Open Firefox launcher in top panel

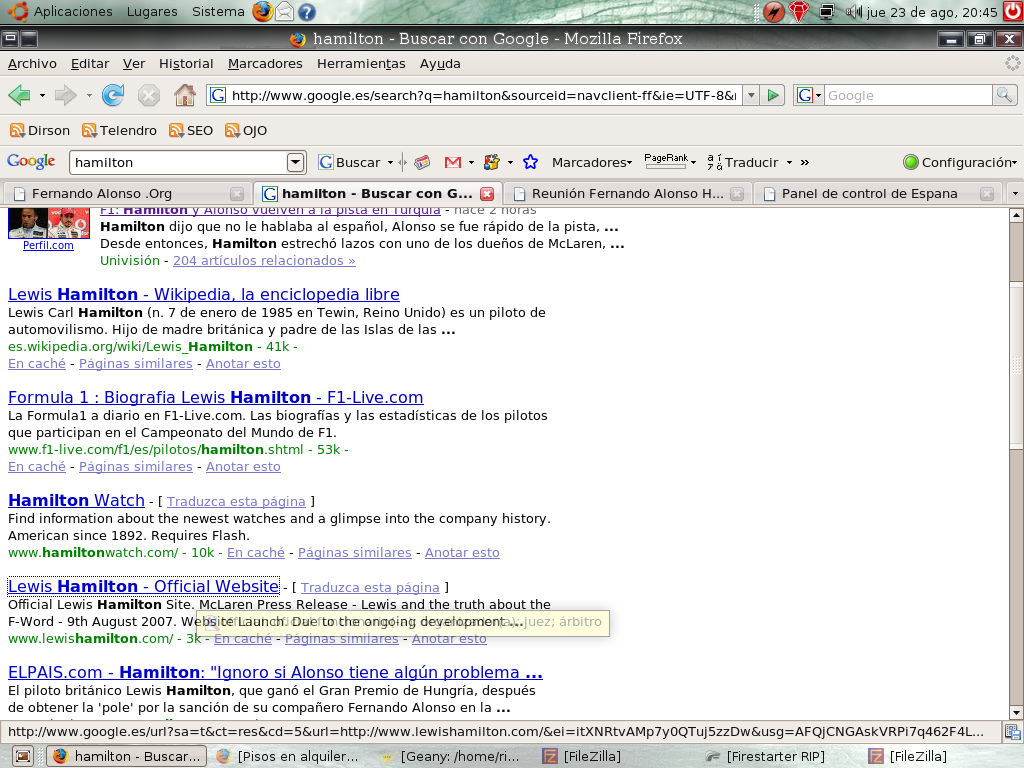coord(263,11)
